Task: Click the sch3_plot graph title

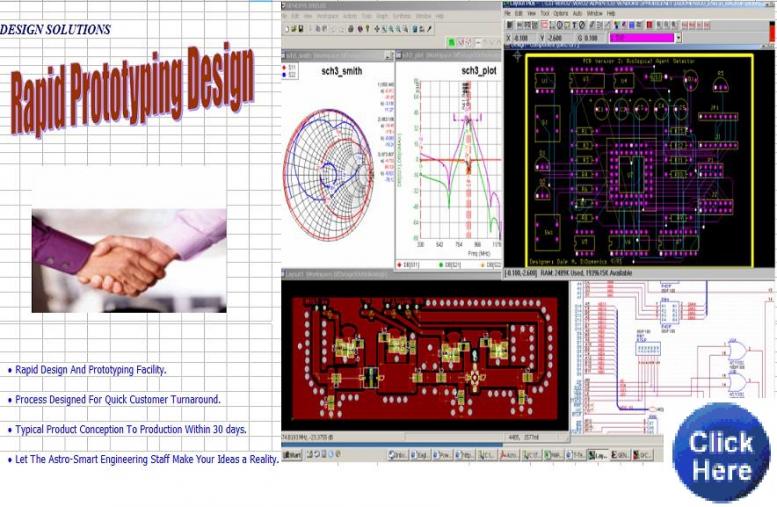Action: 479,71
